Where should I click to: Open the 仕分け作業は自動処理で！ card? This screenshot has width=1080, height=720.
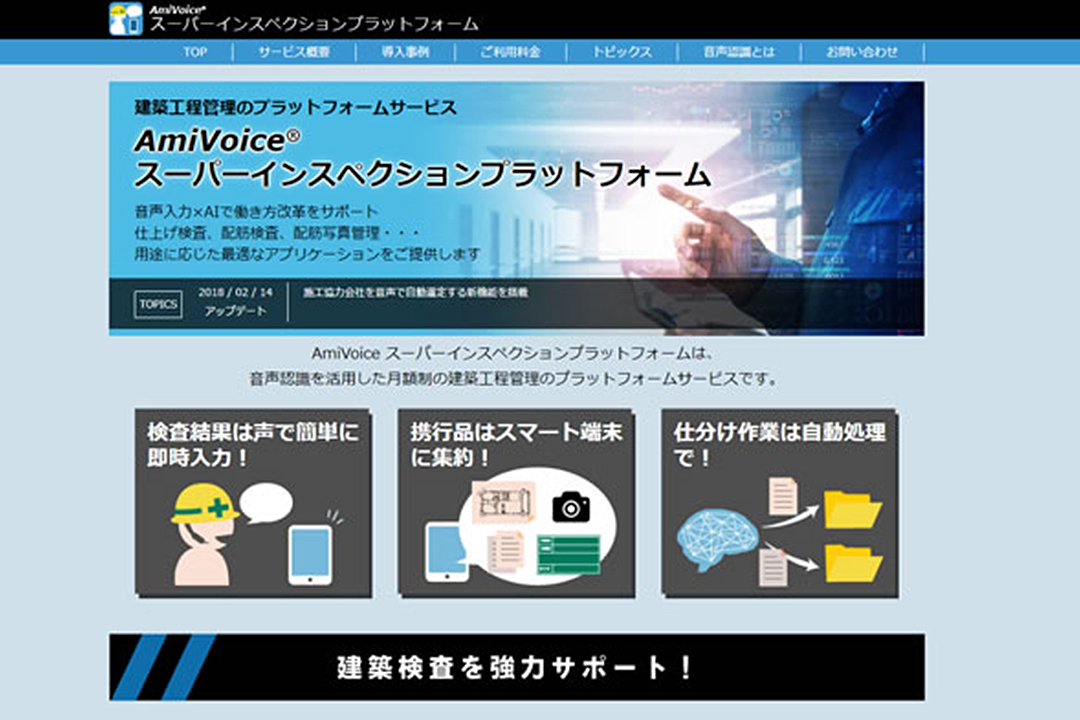[780, 504]
